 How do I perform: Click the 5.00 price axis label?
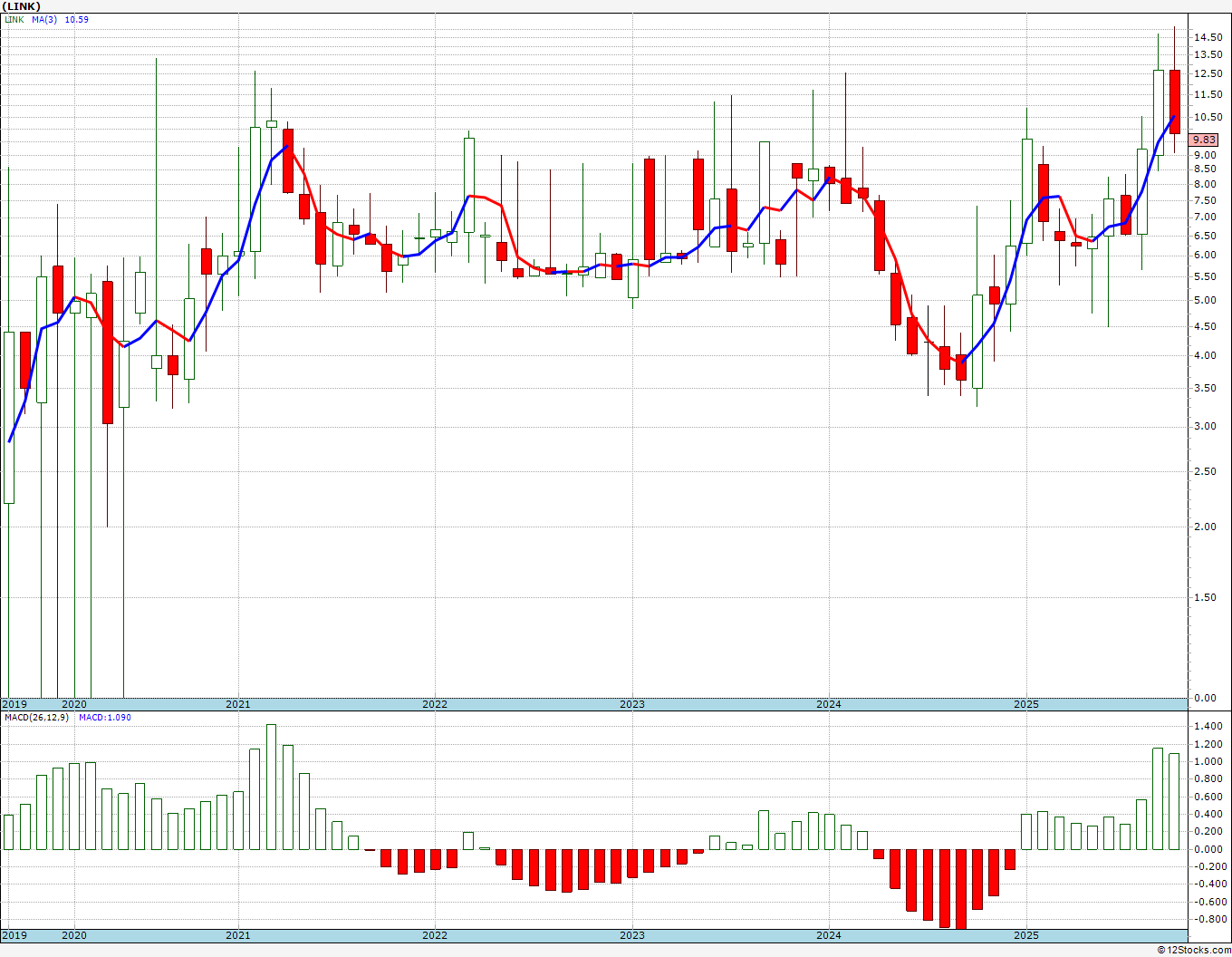(1205, 300)
